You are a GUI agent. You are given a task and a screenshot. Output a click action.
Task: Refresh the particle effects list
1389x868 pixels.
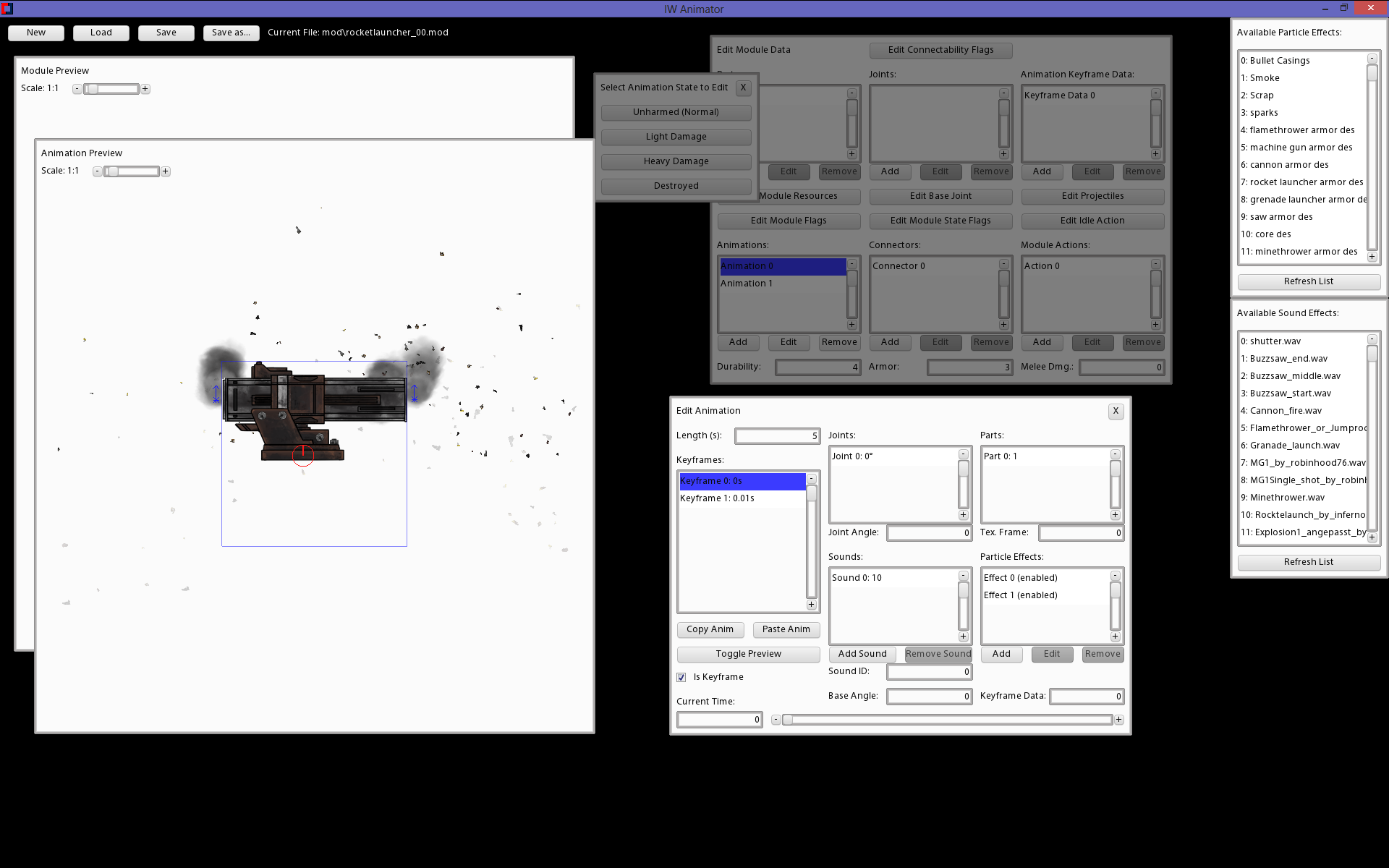1308,281
